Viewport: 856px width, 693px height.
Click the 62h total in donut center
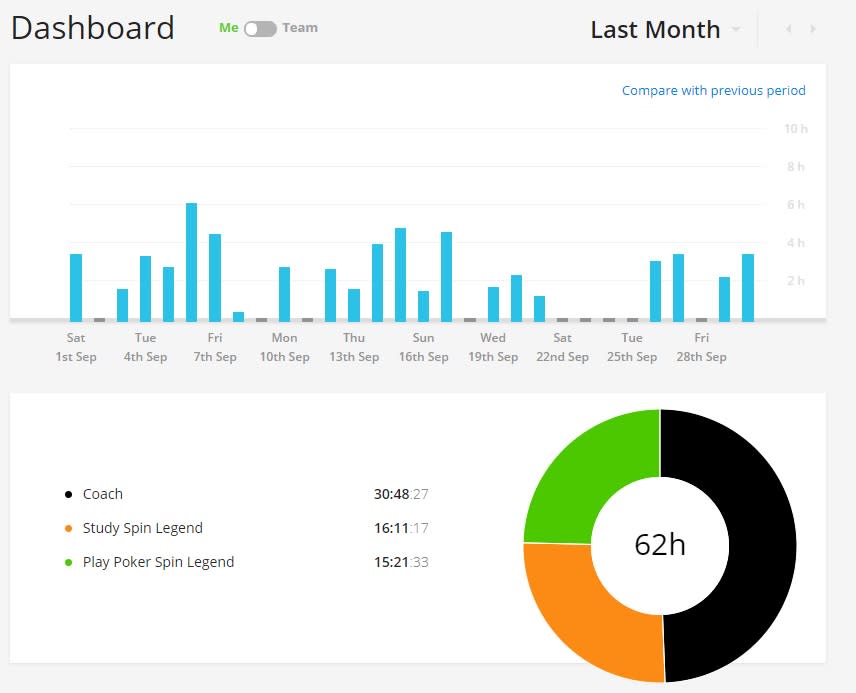(x=659, y=545)
